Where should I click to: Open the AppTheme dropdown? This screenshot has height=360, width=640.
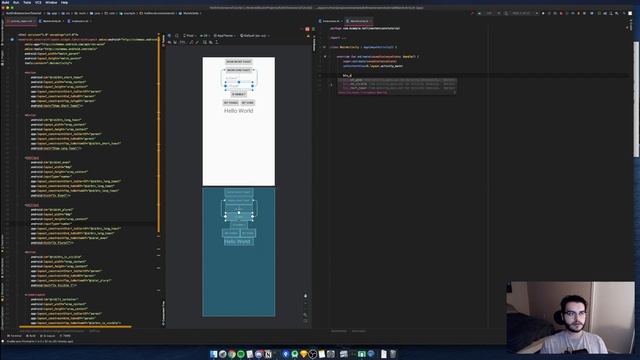pos(224,36)
